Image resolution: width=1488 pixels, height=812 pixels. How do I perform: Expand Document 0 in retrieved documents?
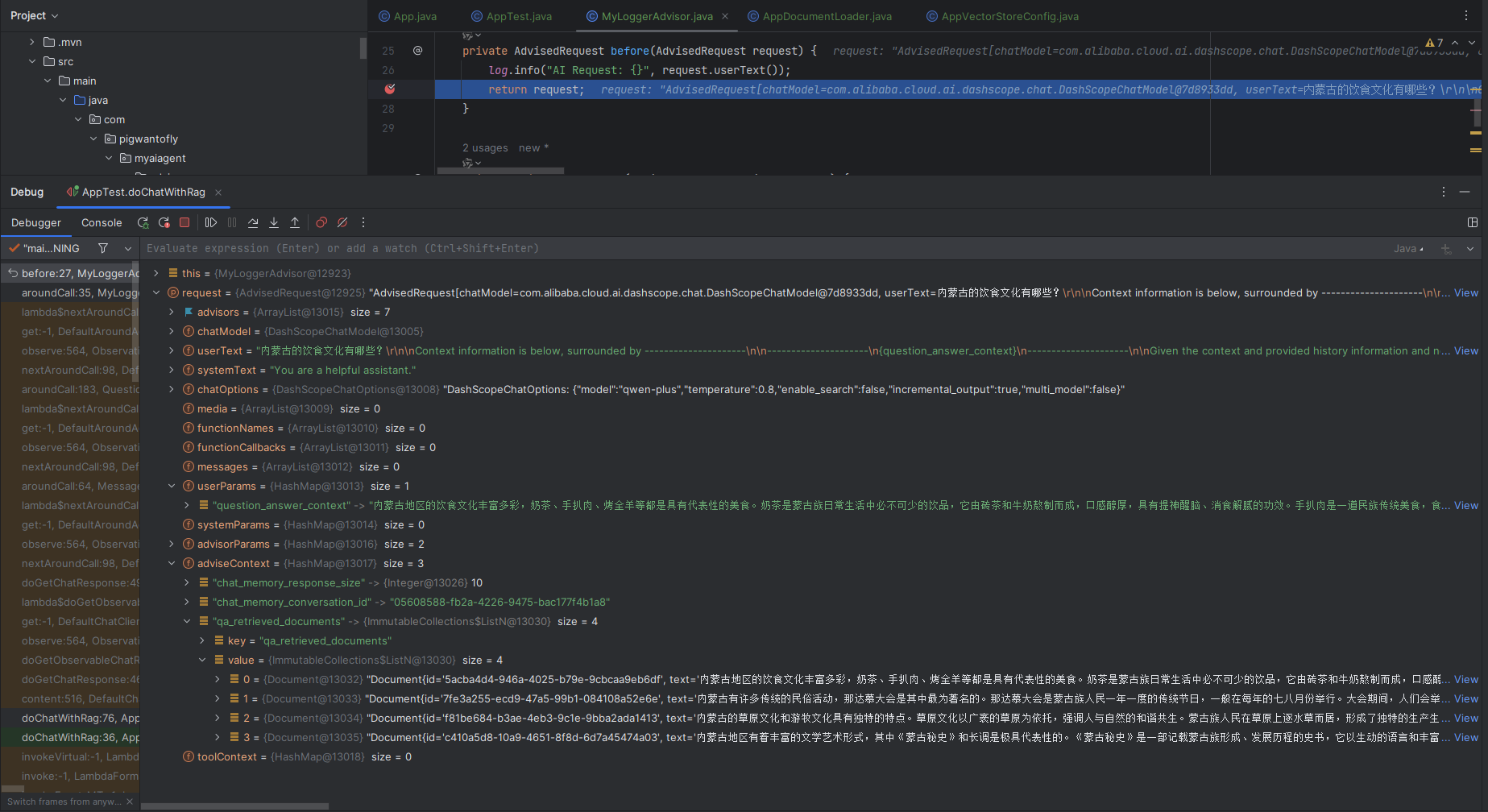(218, 679)
